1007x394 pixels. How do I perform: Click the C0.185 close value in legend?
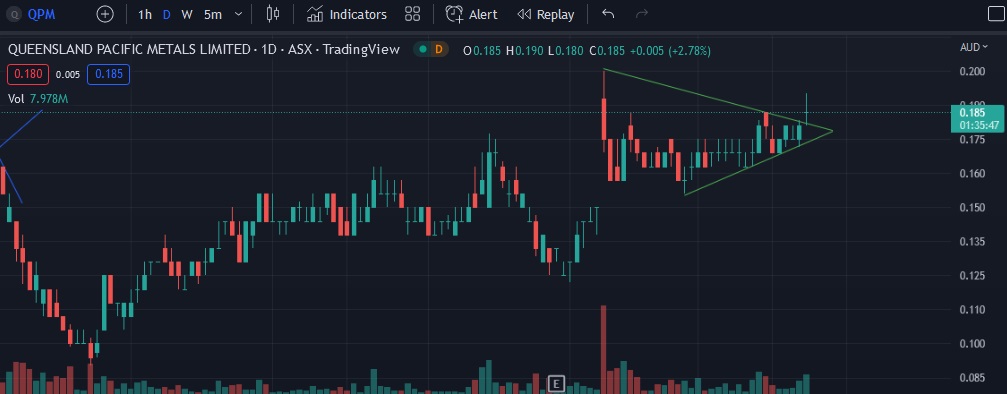tap(607, 50)
